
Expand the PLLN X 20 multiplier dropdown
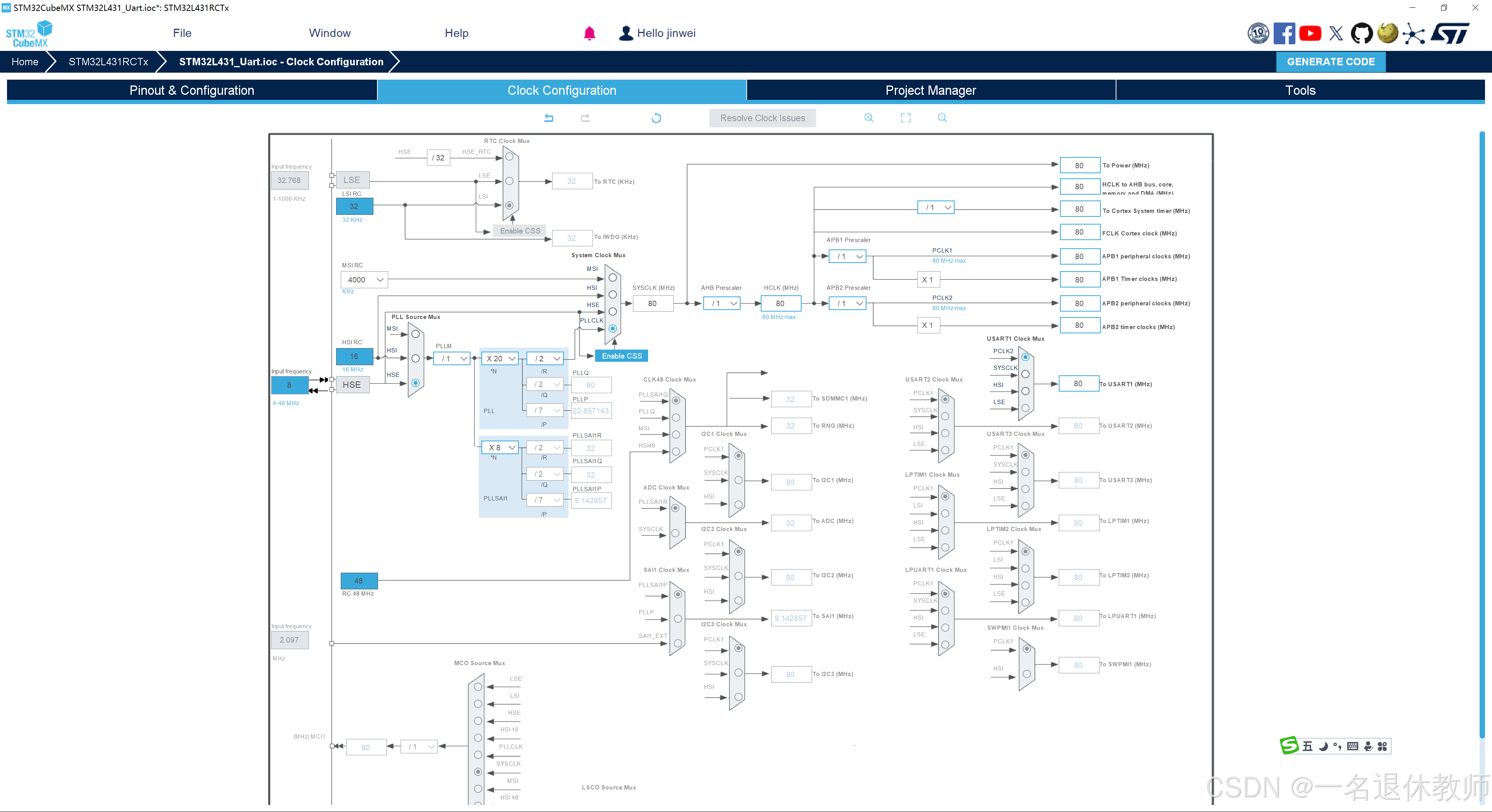click(x=500, y=359)
